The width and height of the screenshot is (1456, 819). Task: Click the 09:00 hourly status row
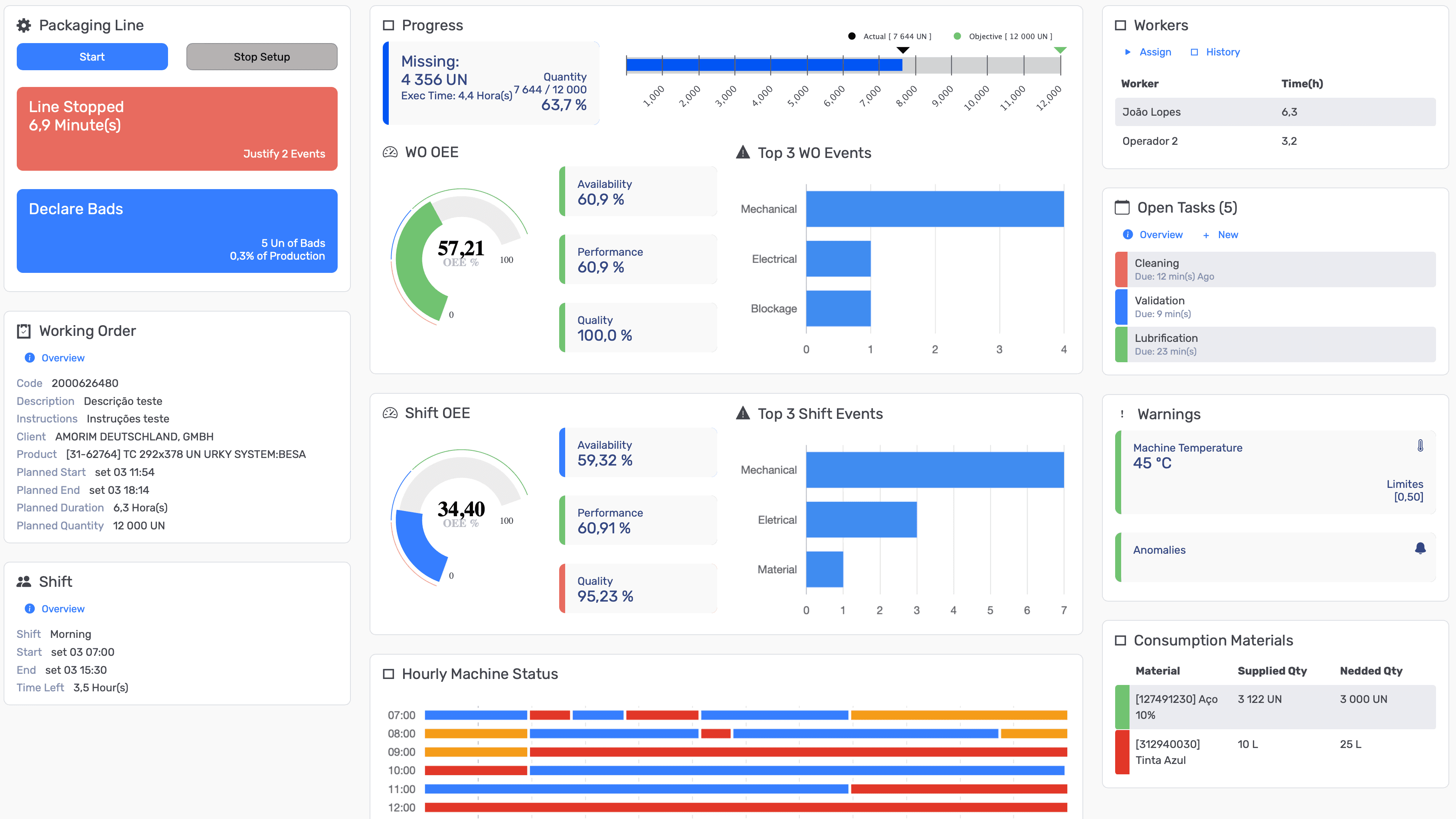(746, 752)
